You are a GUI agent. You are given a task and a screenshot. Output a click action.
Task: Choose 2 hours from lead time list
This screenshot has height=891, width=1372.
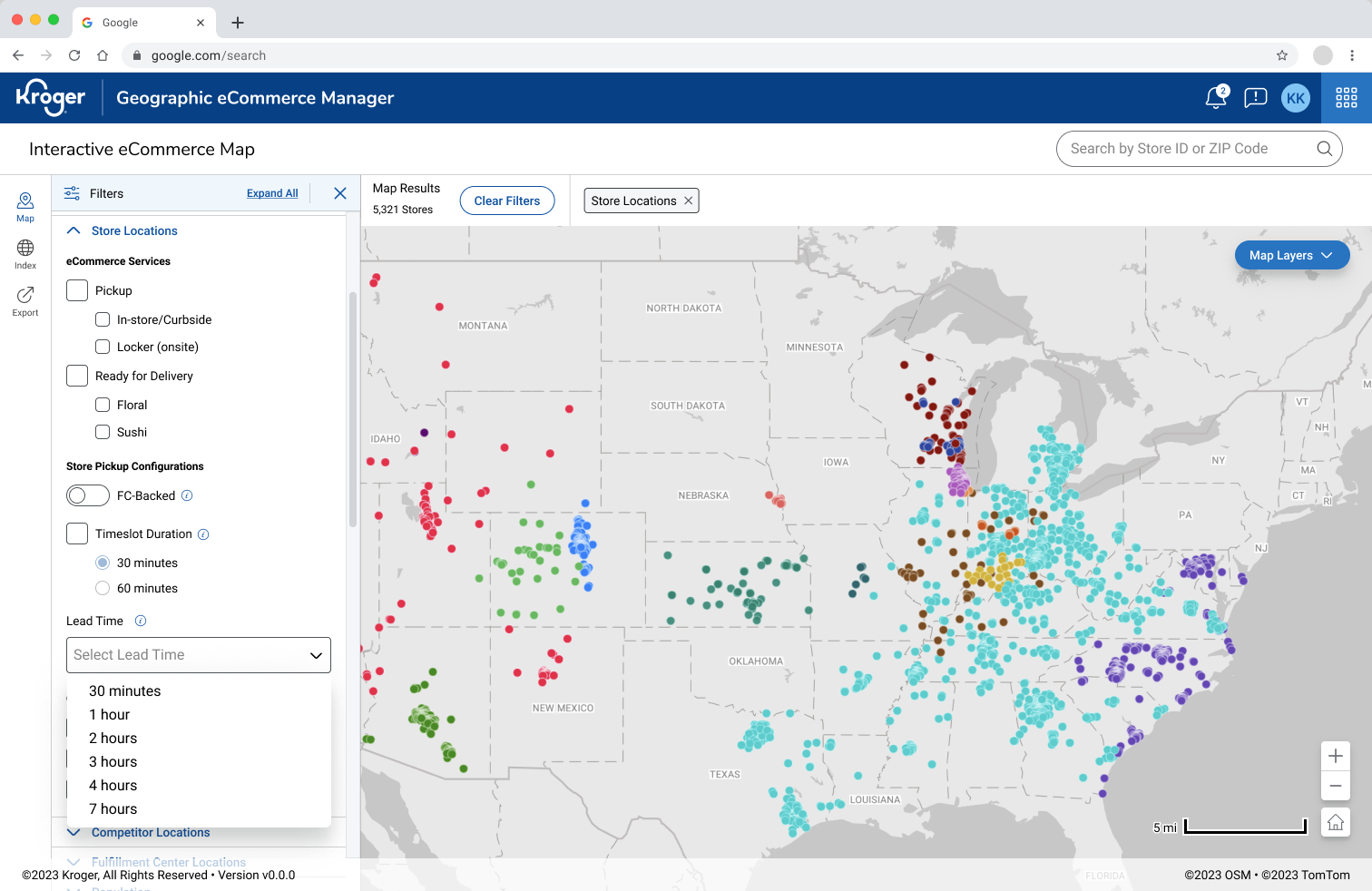113,739
